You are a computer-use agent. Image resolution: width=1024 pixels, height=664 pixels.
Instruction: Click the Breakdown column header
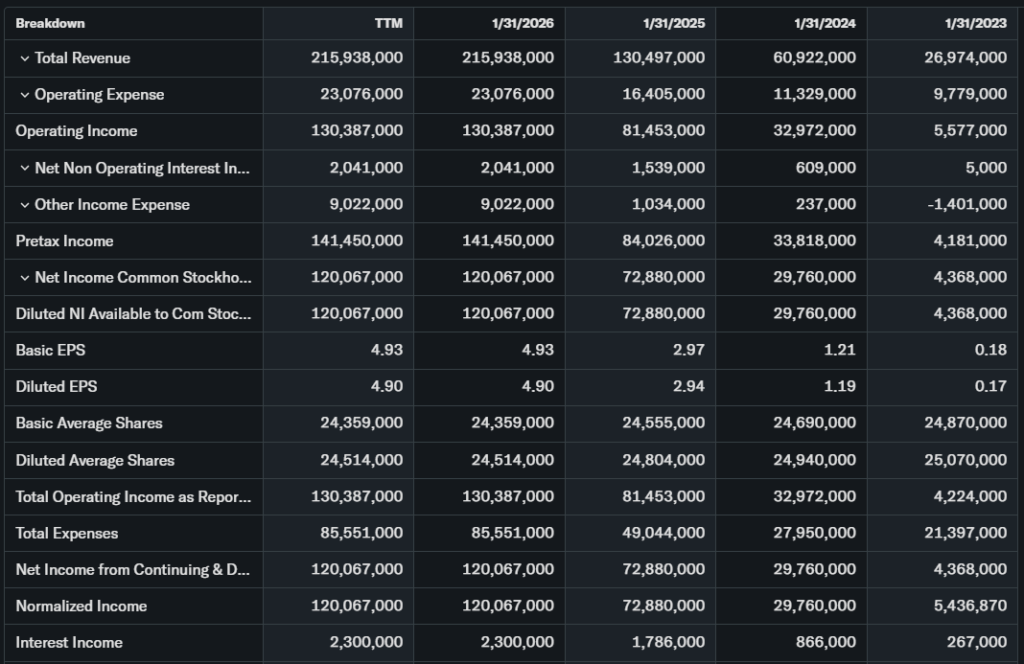50,23
